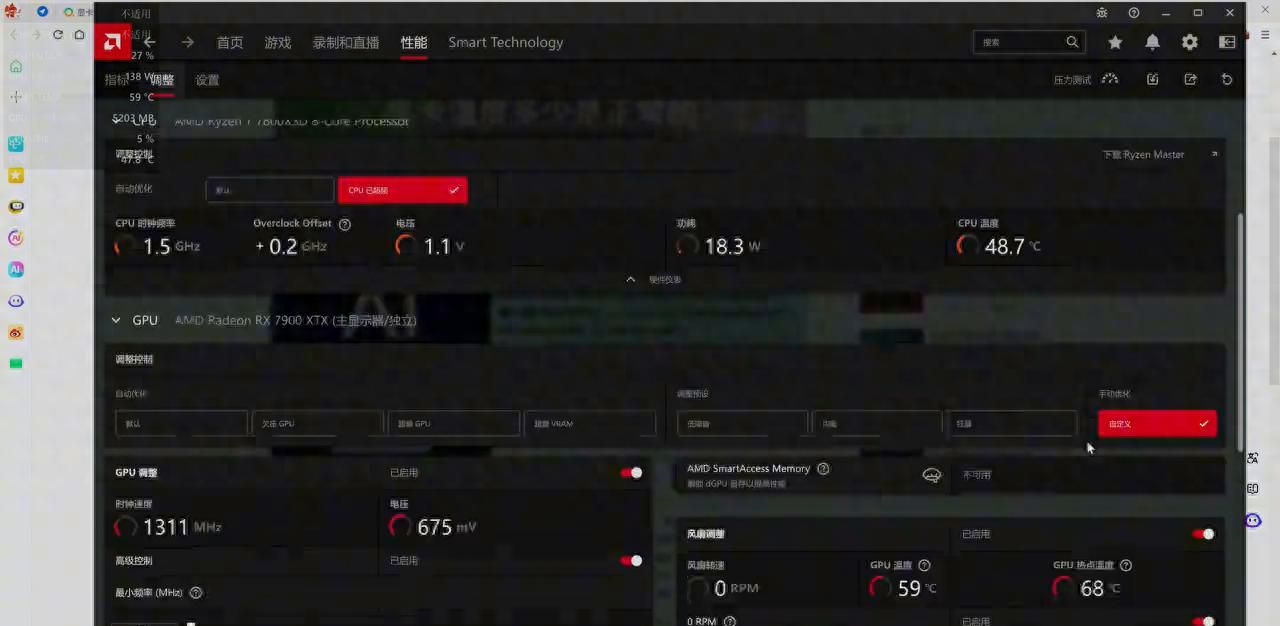Click the SmartAccess Memory brain icon

click(932, 475)
